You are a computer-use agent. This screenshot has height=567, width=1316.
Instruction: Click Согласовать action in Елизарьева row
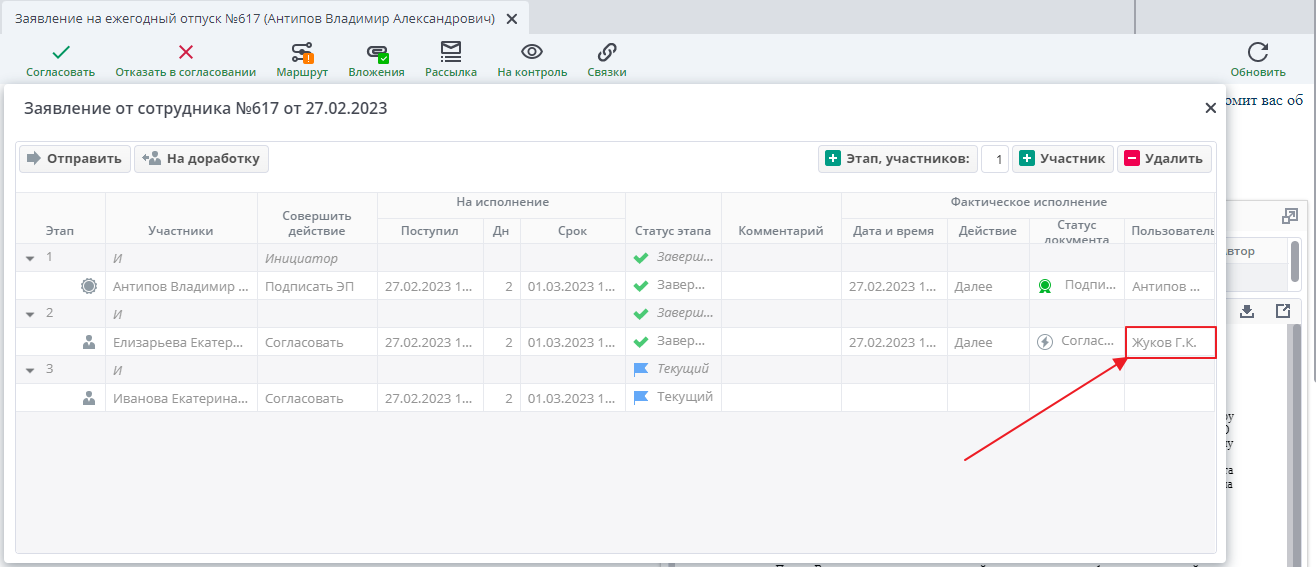(x=317, y=342)
